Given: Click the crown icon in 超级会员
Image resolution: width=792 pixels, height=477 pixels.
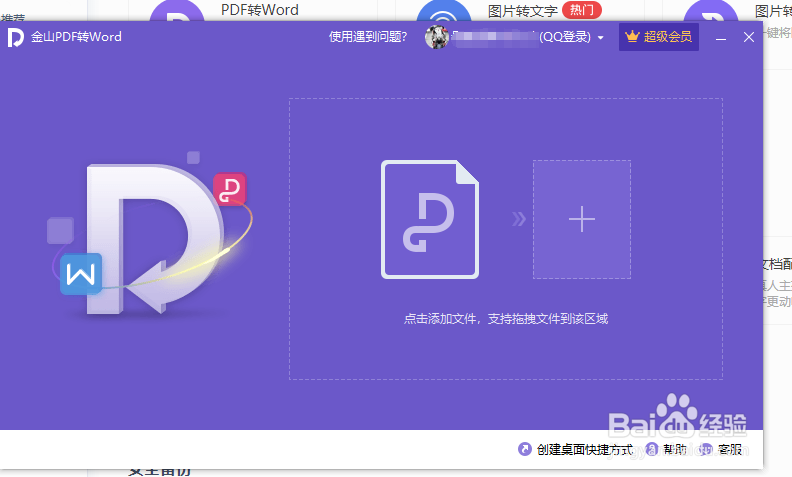Looking at the screenshot, I should click(632, 36).
